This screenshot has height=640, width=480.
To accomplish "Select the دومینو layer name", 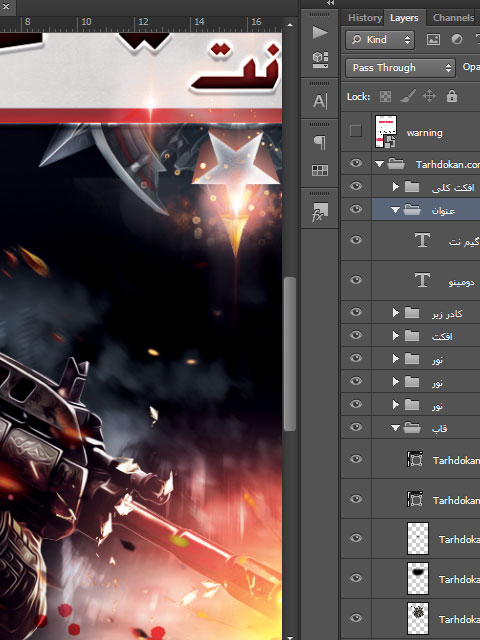I will click(x=461, y=282).
